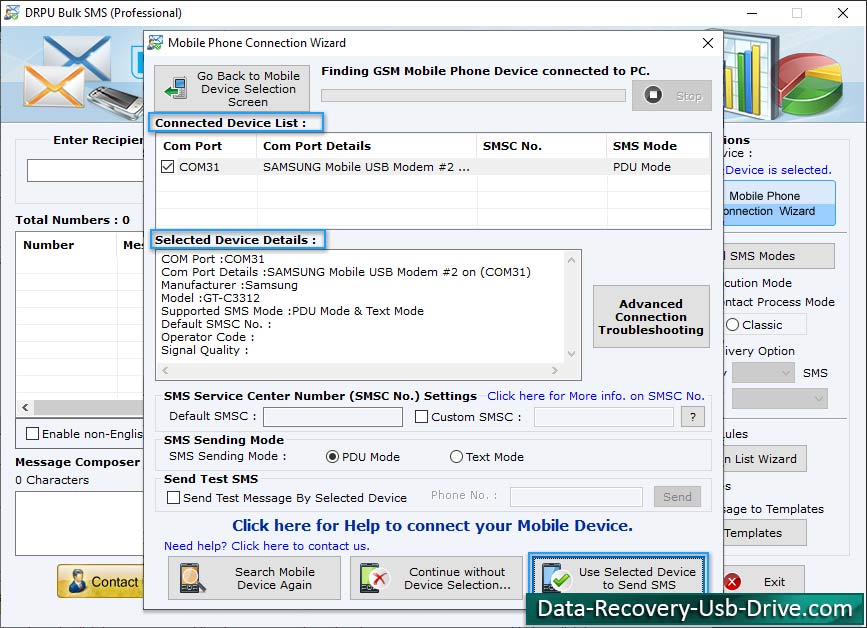This screenshot has width=867, height=628.
Task: Click Use Selected Device to Send SMS
Action: click(618, 575)
